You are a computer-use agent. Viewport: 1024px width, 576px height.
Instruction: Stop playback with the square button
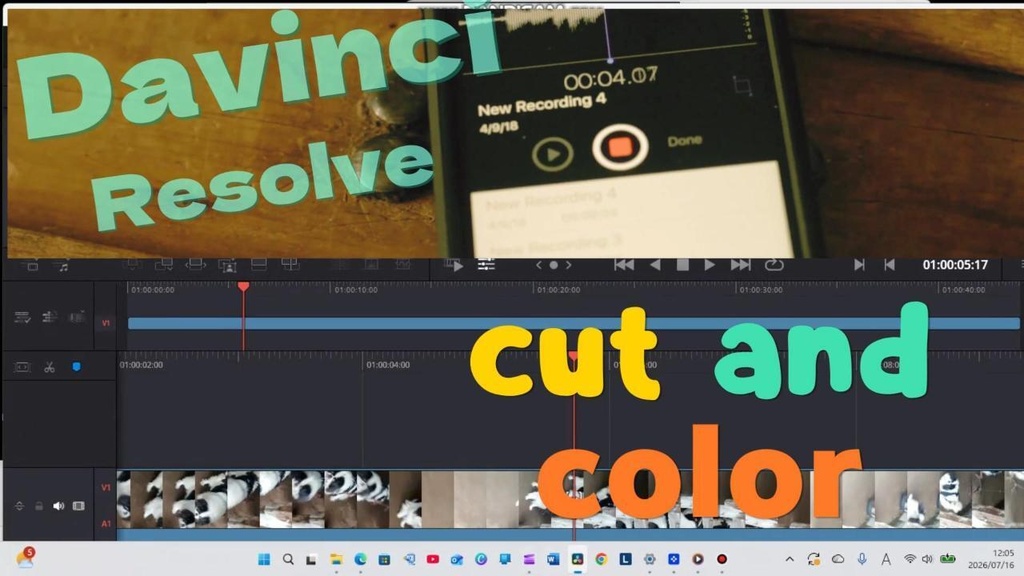pyautogui.click(x=682, y=264)
